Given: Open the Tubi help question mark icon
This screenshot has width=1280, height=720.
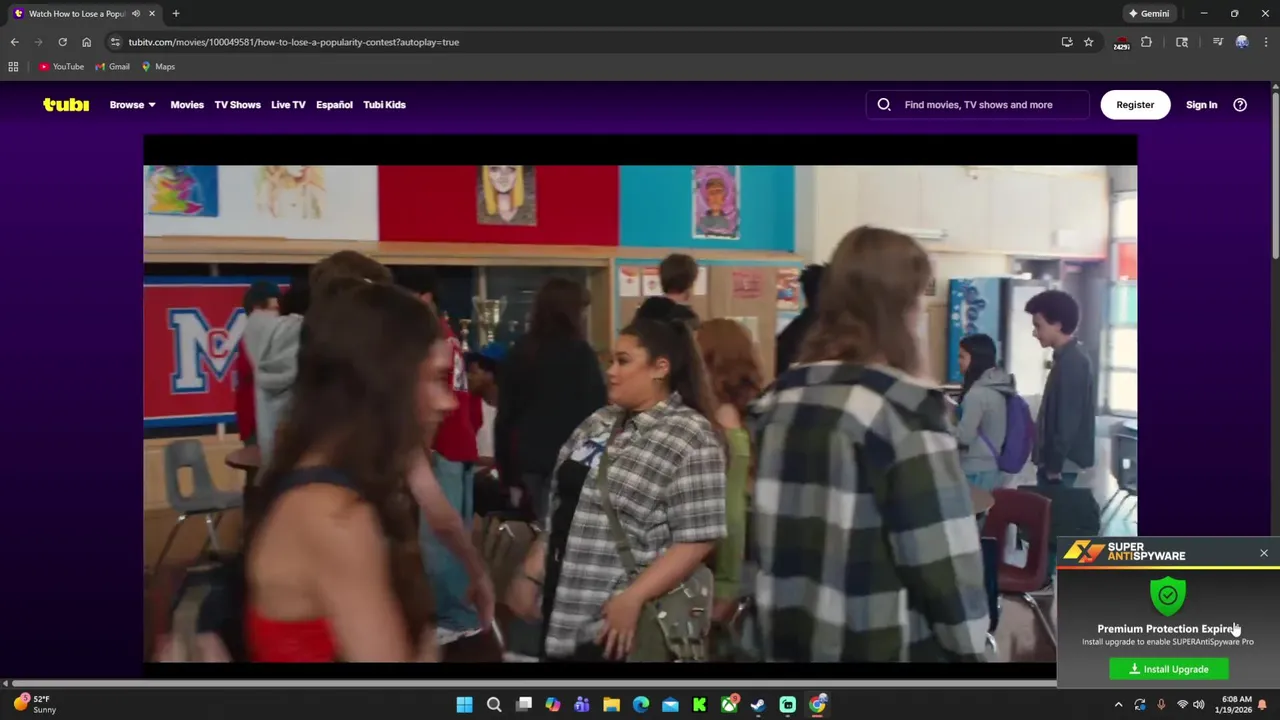Looking at the screenshot, I should point(1240,104).
